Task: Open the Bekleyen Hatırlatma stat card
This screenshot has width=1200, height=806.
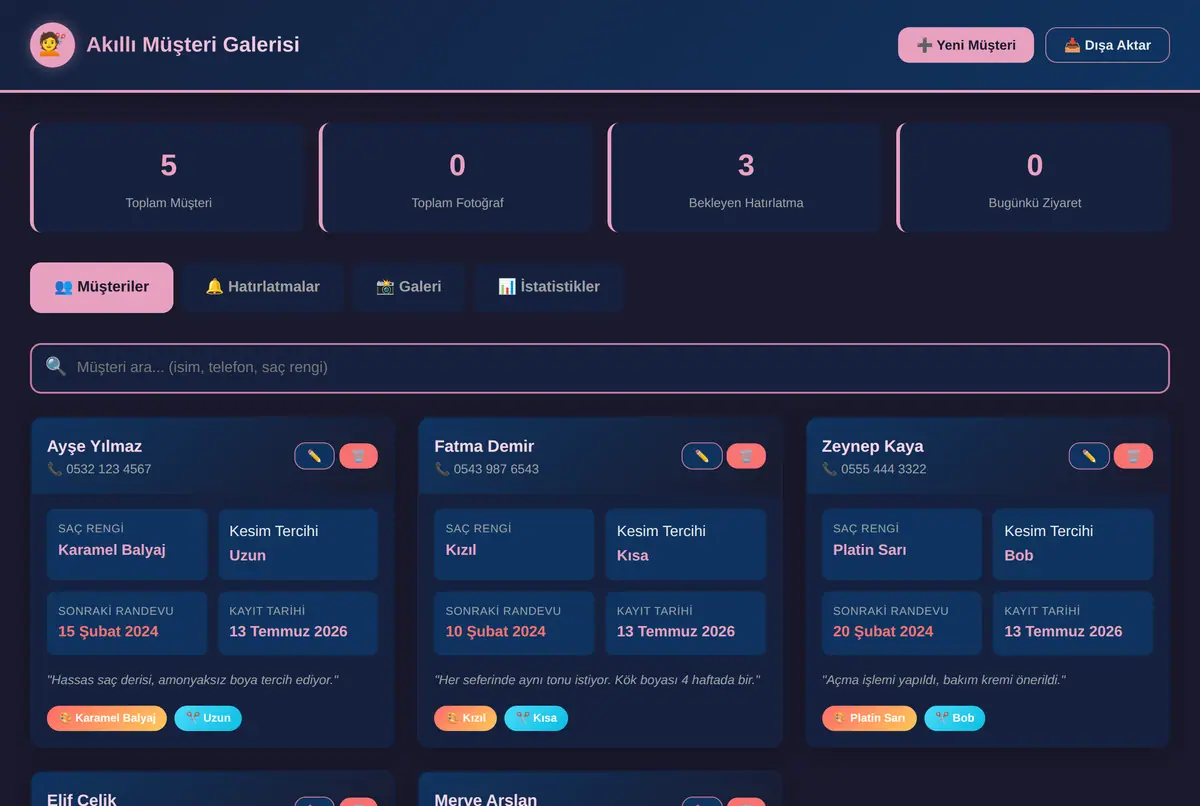Action: click(x=745, y=178)
